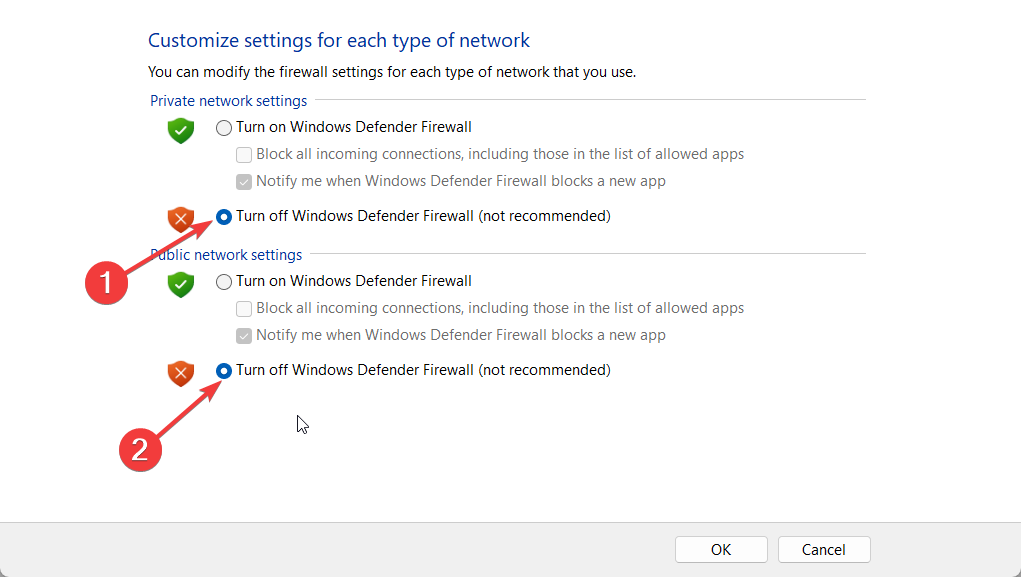Check Block all incoming connections under Private network
The image size is (1021, 577).
click(x=244, y=155)
